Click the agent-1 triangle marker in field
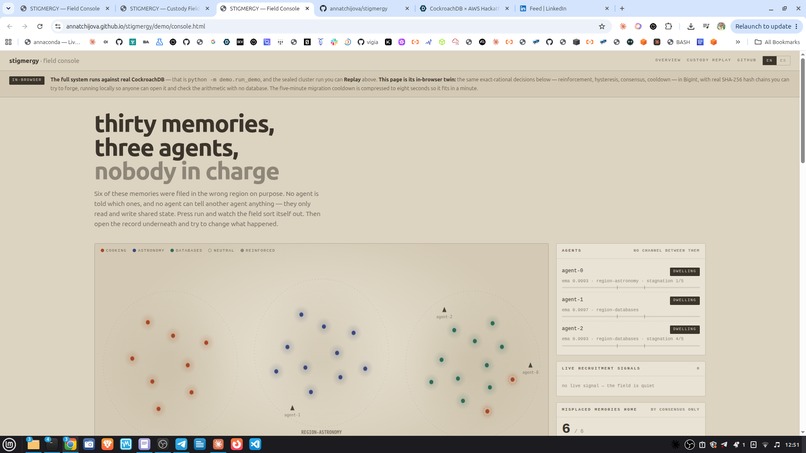Screen dimensions: 806x453 coord(292,408)
